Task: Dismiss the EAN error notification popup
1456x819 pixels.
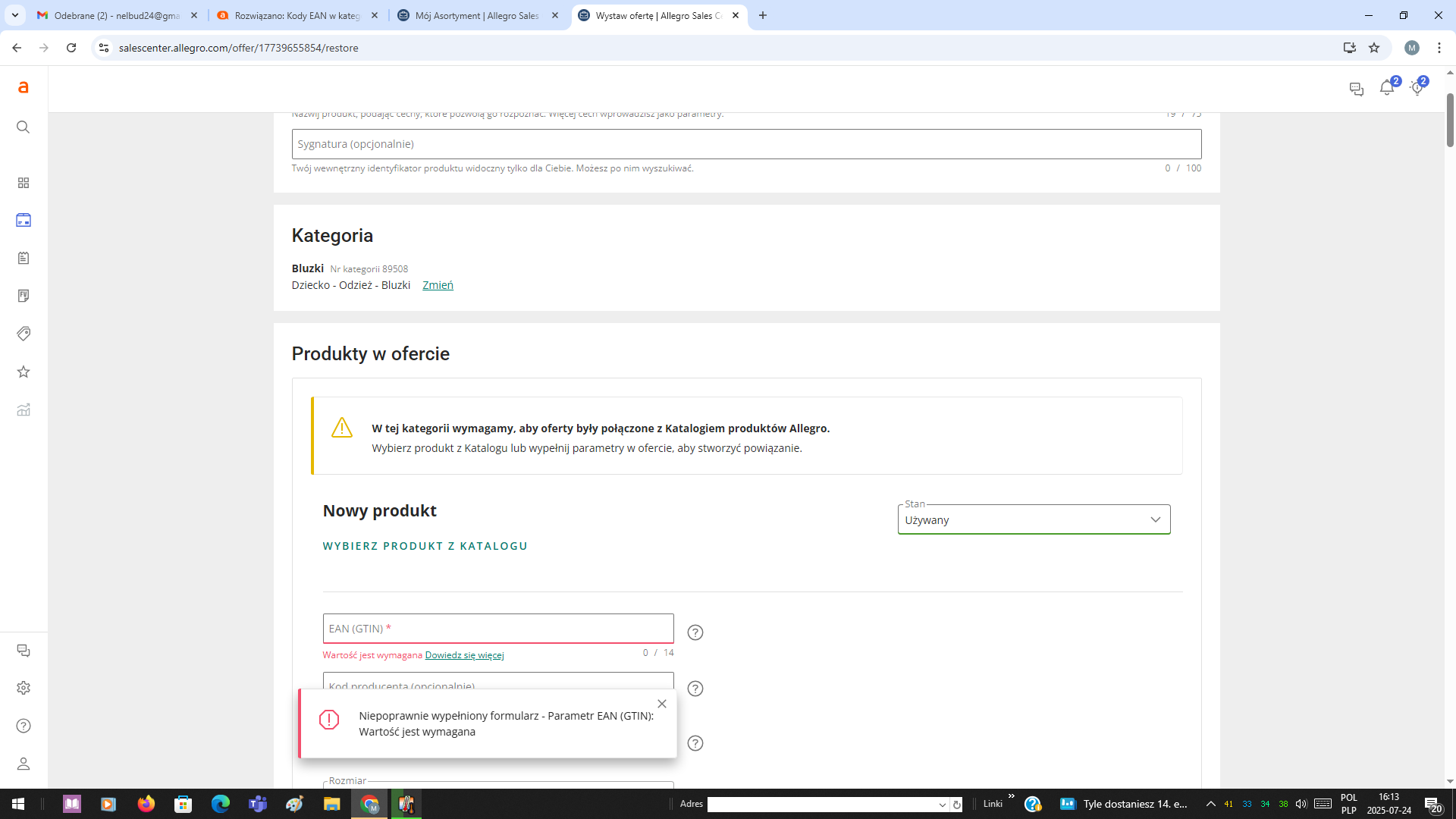Action: click(662, 704)
